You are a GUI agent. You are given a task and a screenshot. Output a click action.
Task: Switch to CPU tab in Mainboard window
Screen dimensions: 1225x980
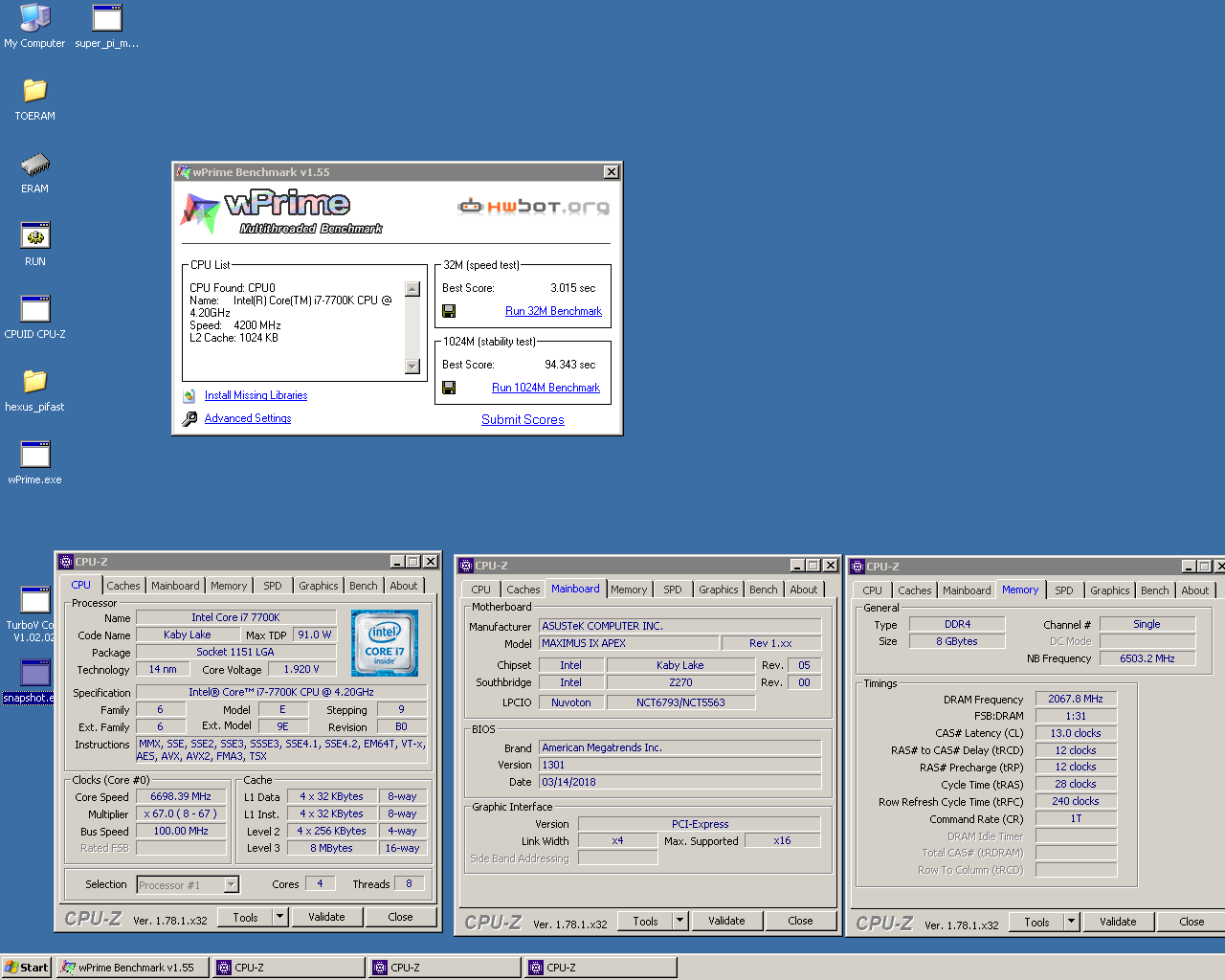(480, 590)
